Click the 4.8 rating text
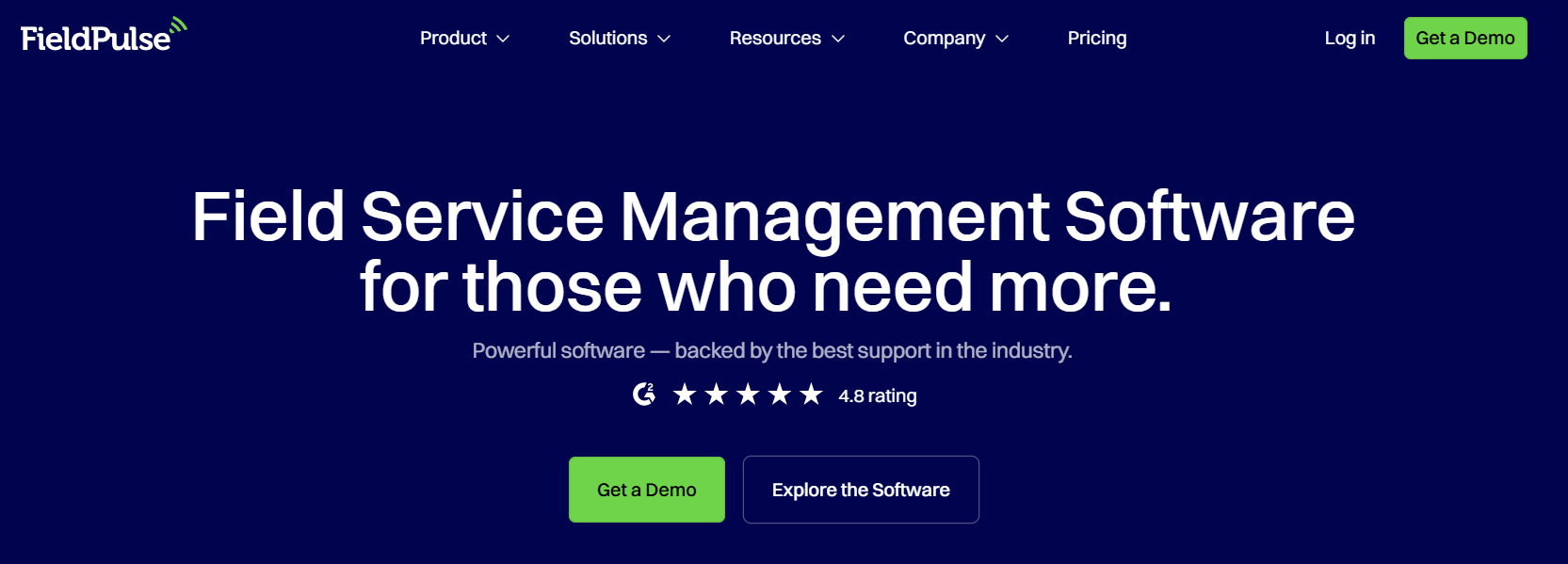The height and width of the screenshot is (564, 1568). click(878, 396)
